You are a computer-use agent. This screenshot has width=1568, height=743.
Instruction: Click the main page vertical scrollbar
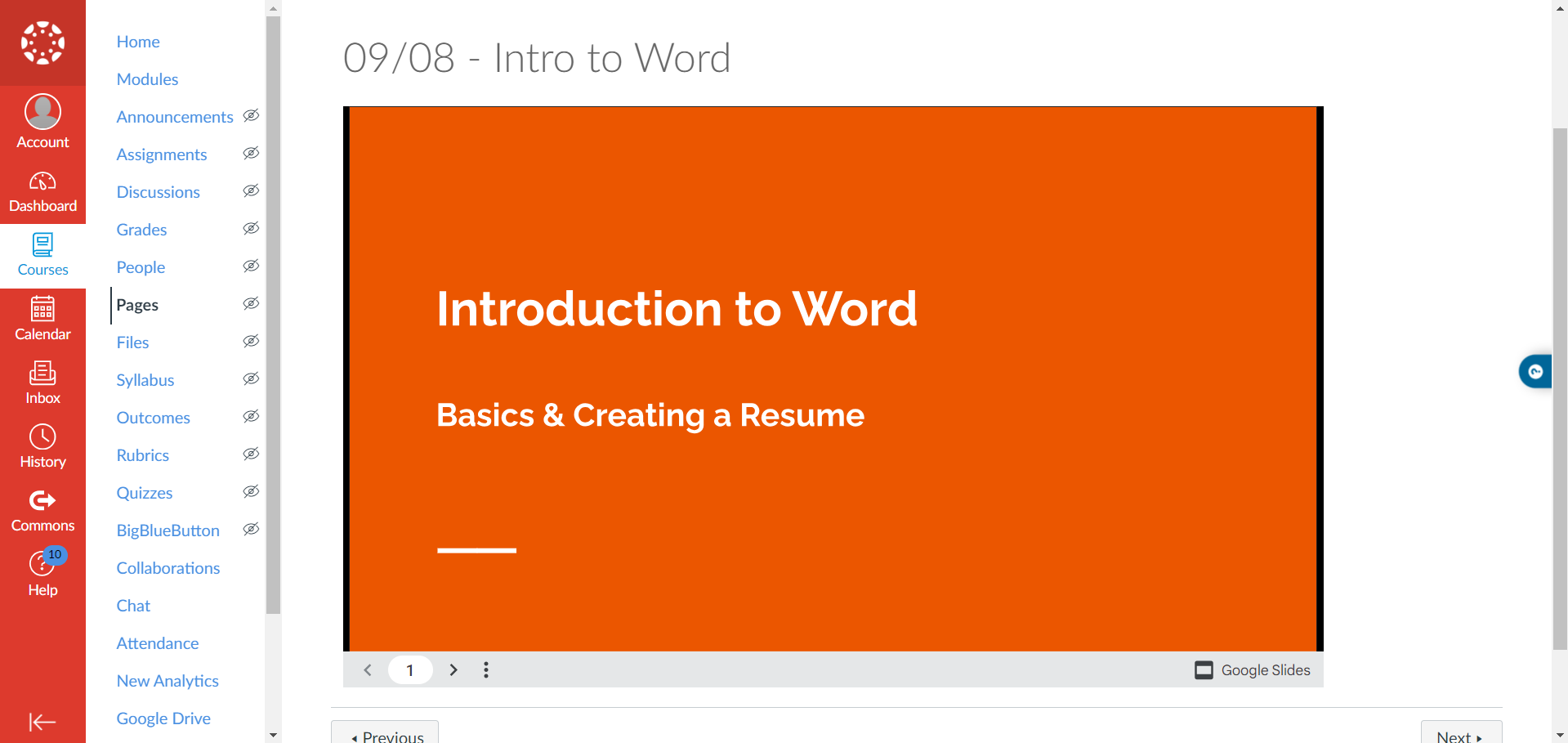pyautogui.click(x=1560, y=388)
